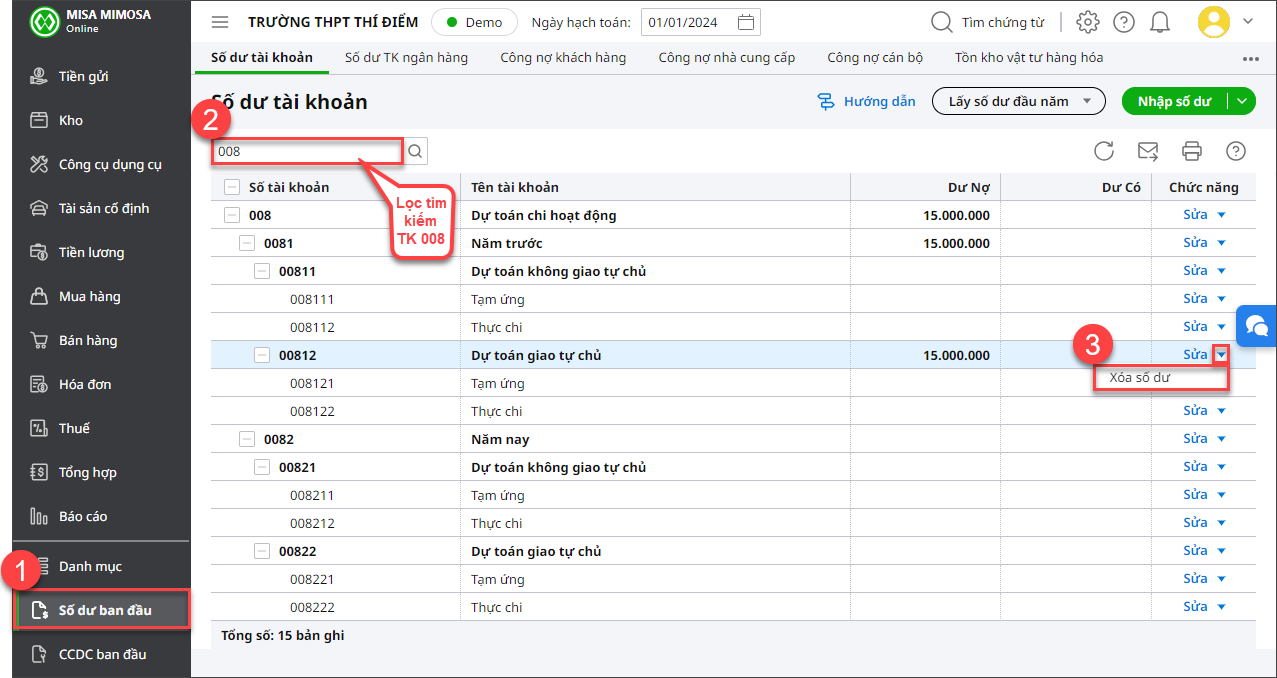
Task: Switch to Công nợ khách hàng tab
Action: pyautogui.click(x=563, y=58)
